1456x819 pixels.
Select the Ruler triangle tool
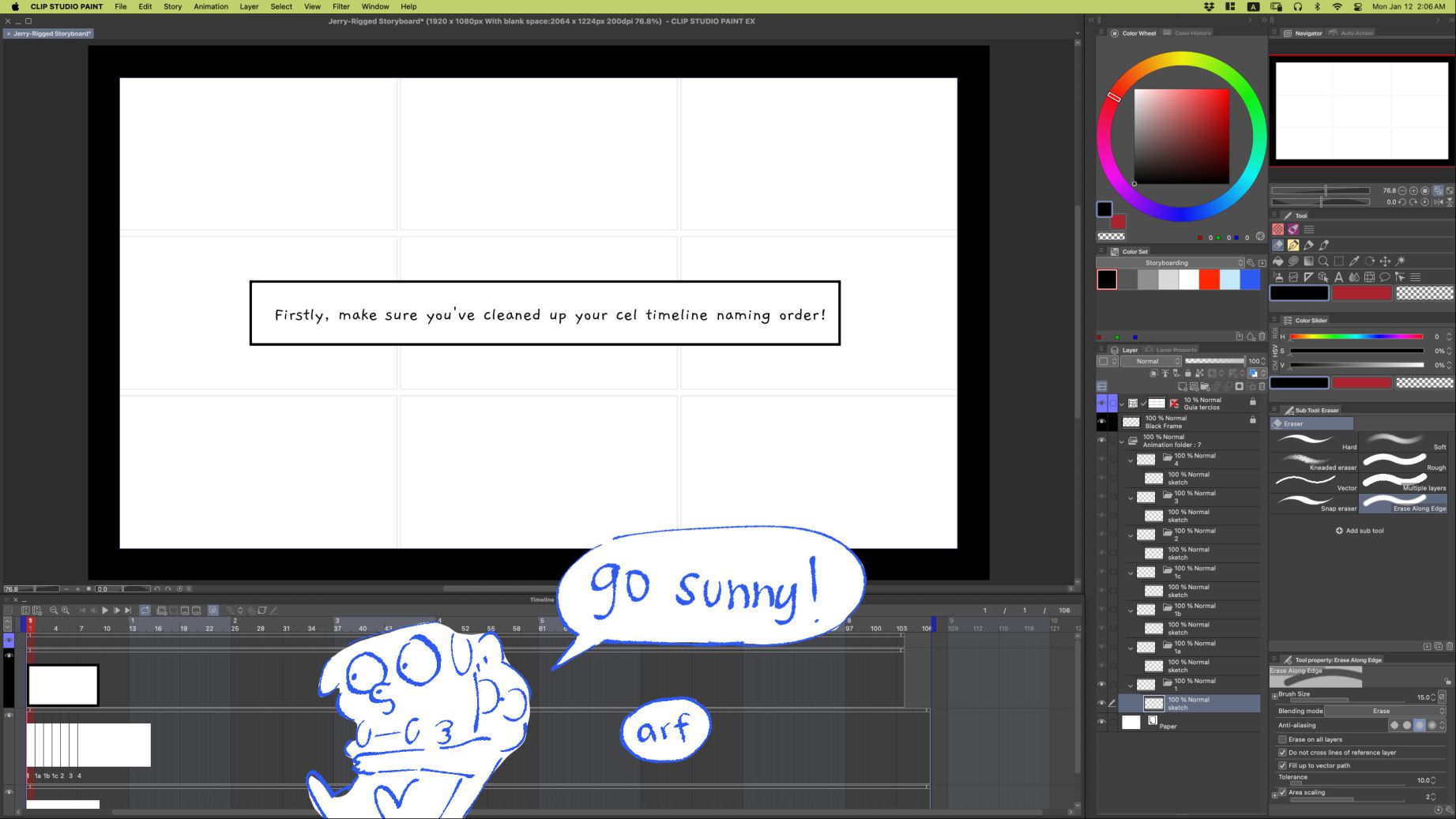pos(1308,277)
